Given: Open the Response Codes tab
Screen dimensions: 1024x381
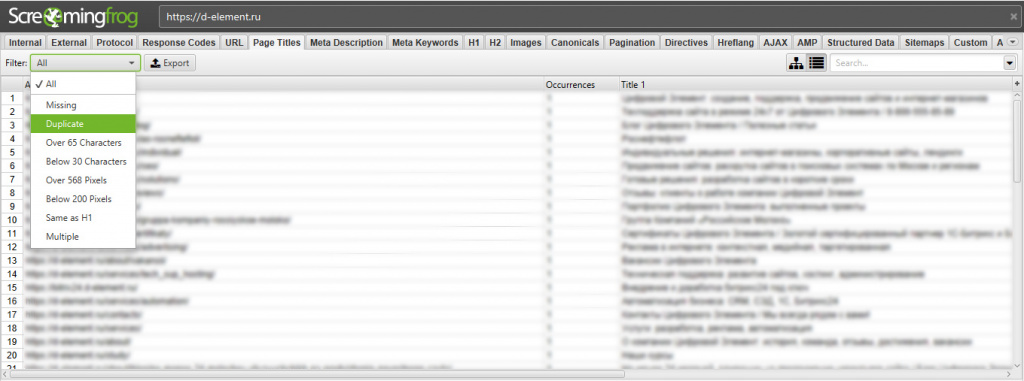Looking at the screenshot, I should tap(178, 42).
